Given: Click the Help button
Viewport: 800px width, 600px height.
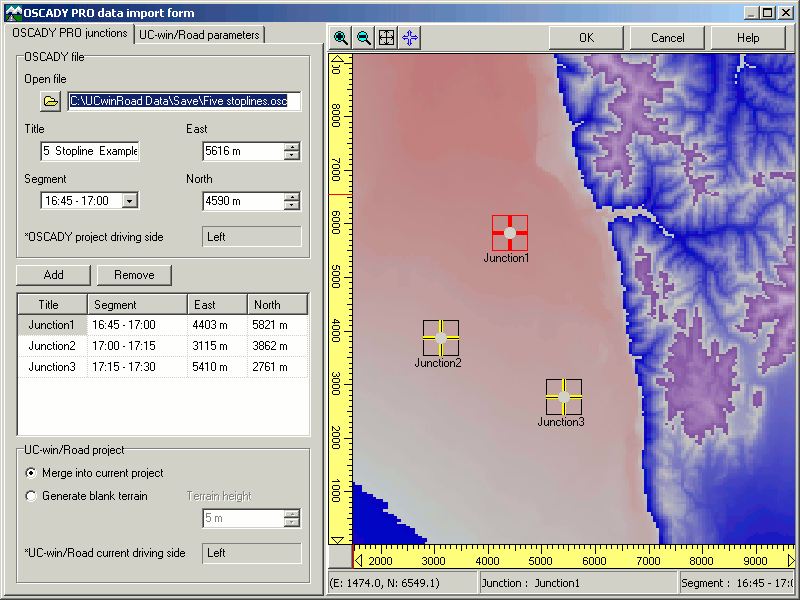Looking at the screenshot, I should click(x=748, y=38).
